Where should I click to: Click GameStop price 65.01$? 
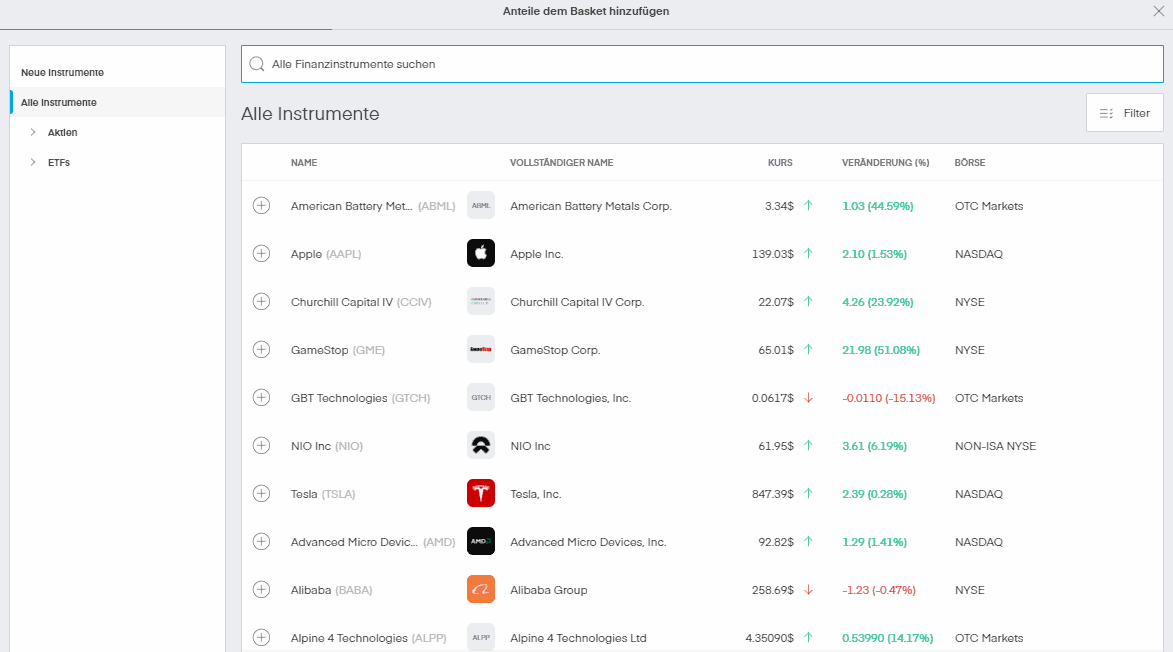tap(776, 350)
